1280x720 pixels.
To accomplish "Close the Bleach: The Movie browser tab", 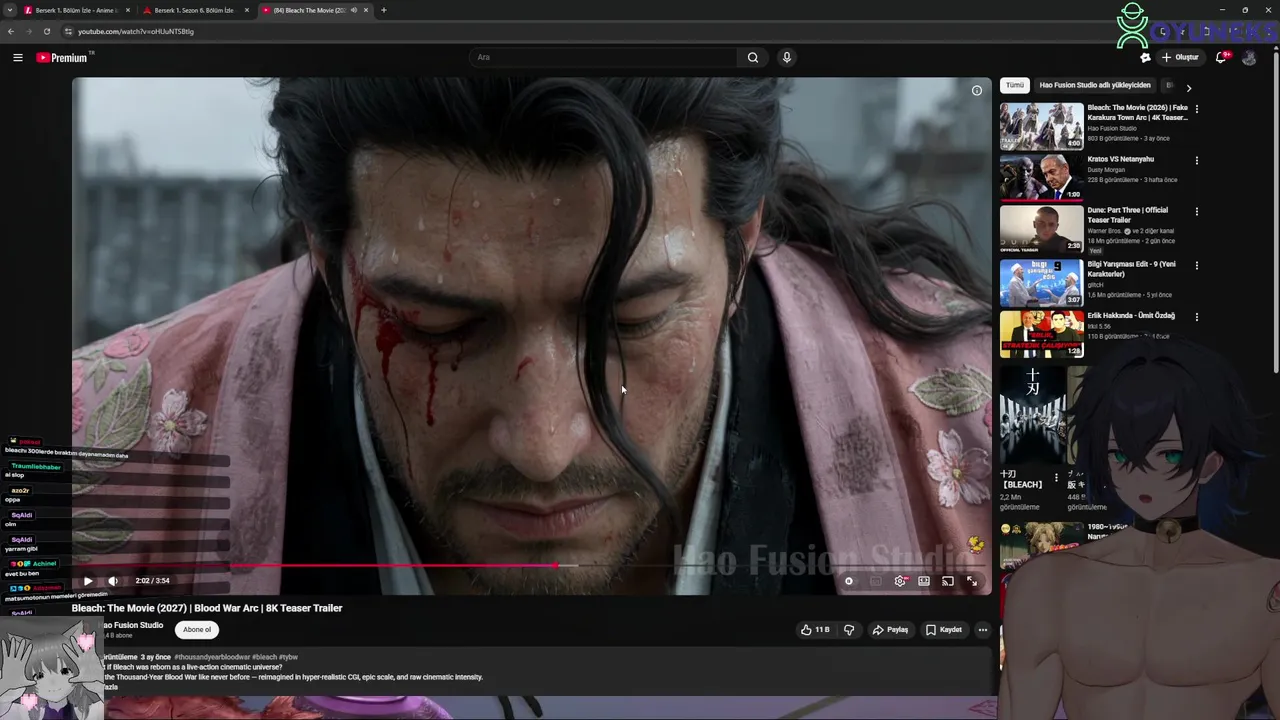I will point(366,10).
